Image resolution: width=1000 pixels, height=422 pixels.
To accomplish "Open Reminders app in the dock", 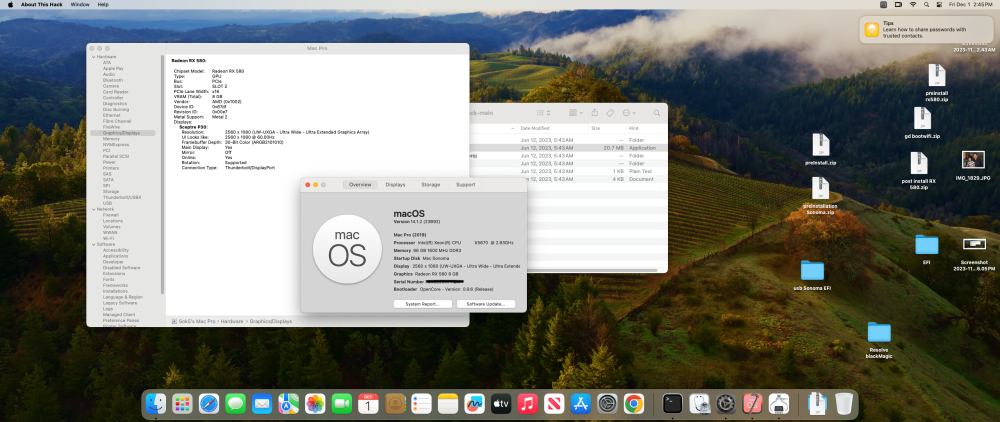I will (422, 404).
